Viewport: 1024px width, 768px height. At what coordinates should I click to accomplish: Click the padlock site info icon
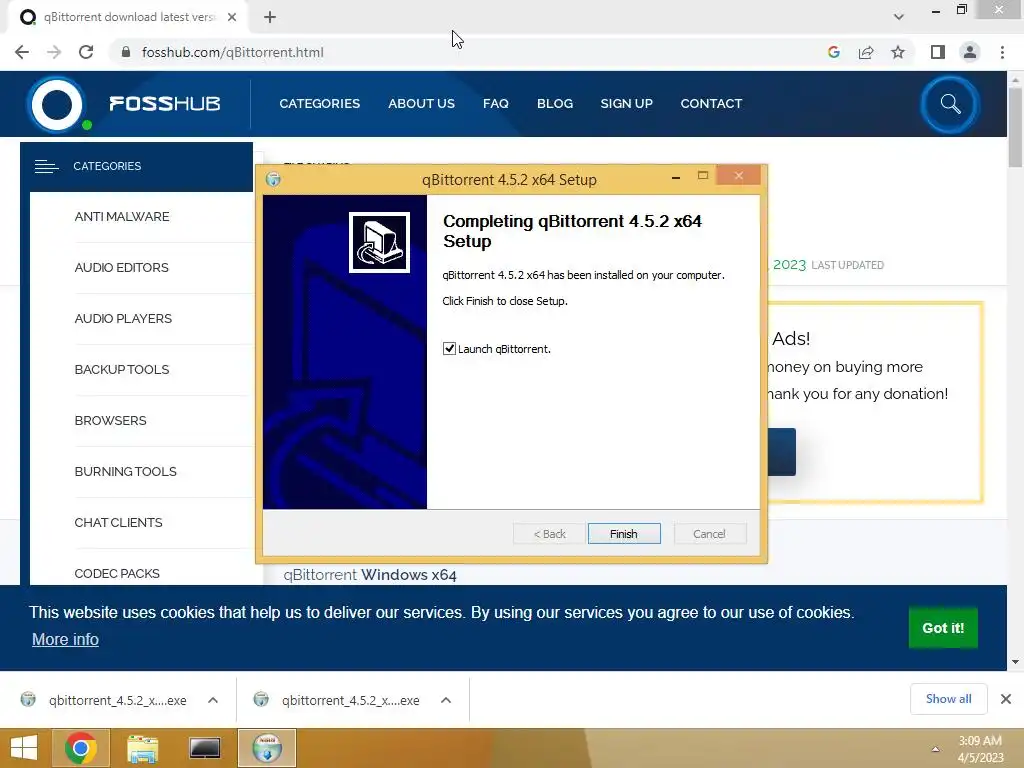[126, 52]
